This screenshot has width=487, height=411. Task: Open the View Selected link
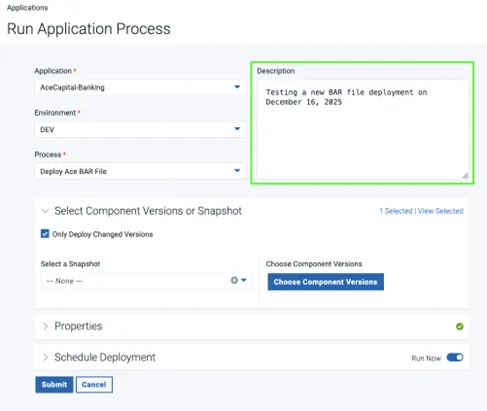[x=440, y=211]
